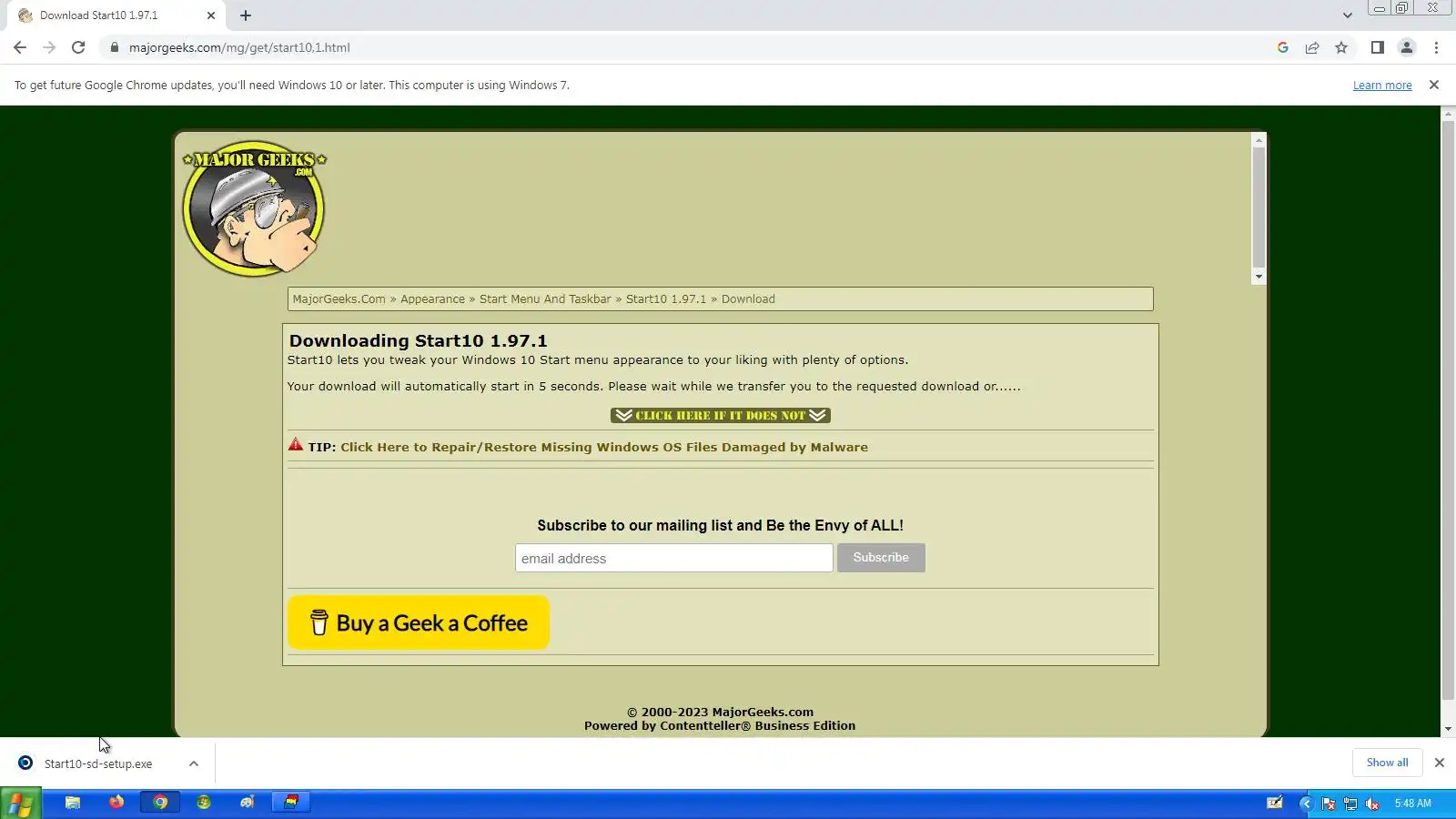Click the muted volume tray icon
1456x819 pixels.
[1372, 804]
